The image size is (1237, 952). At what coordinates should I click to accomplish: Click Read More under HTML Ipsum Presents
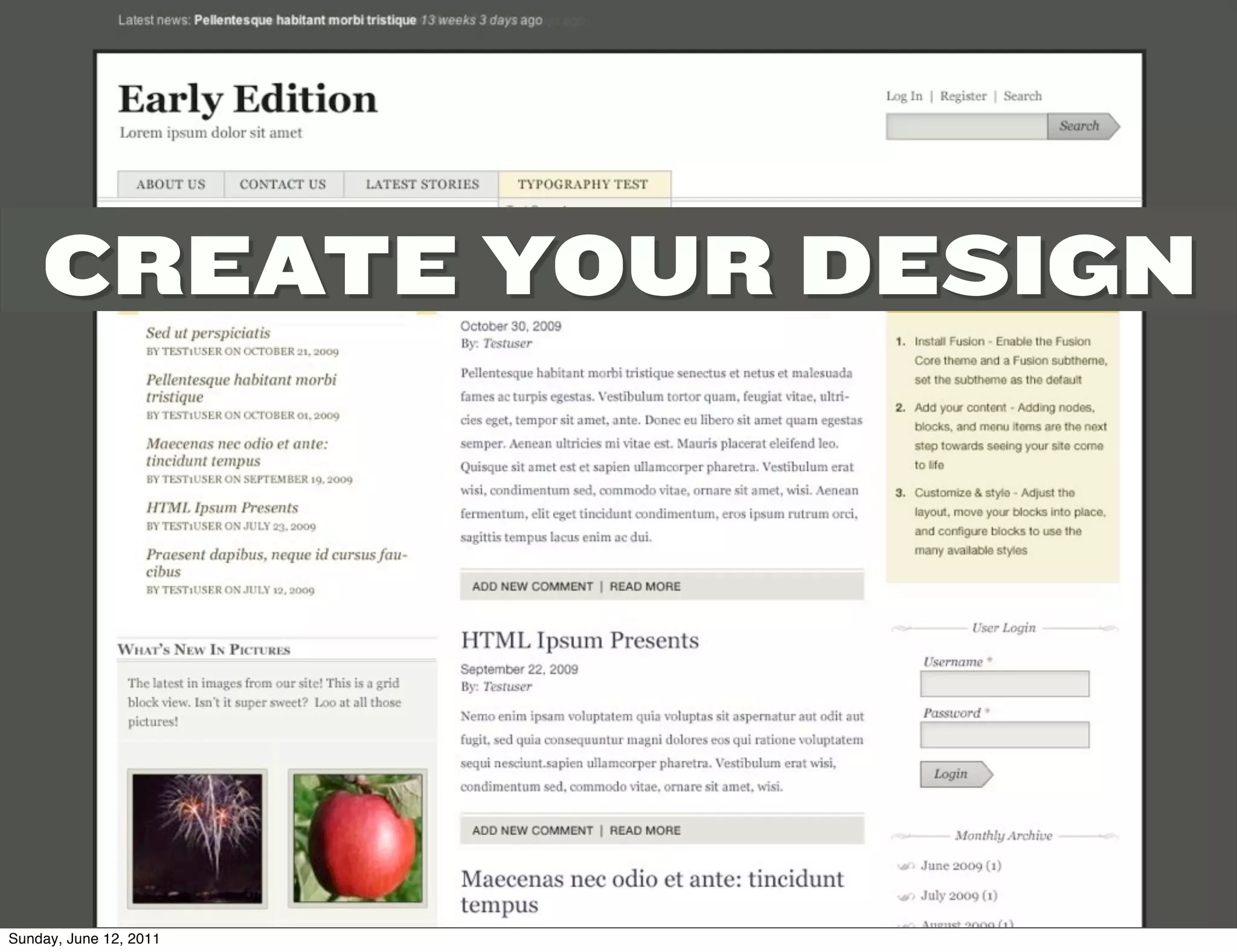point(644,831)
